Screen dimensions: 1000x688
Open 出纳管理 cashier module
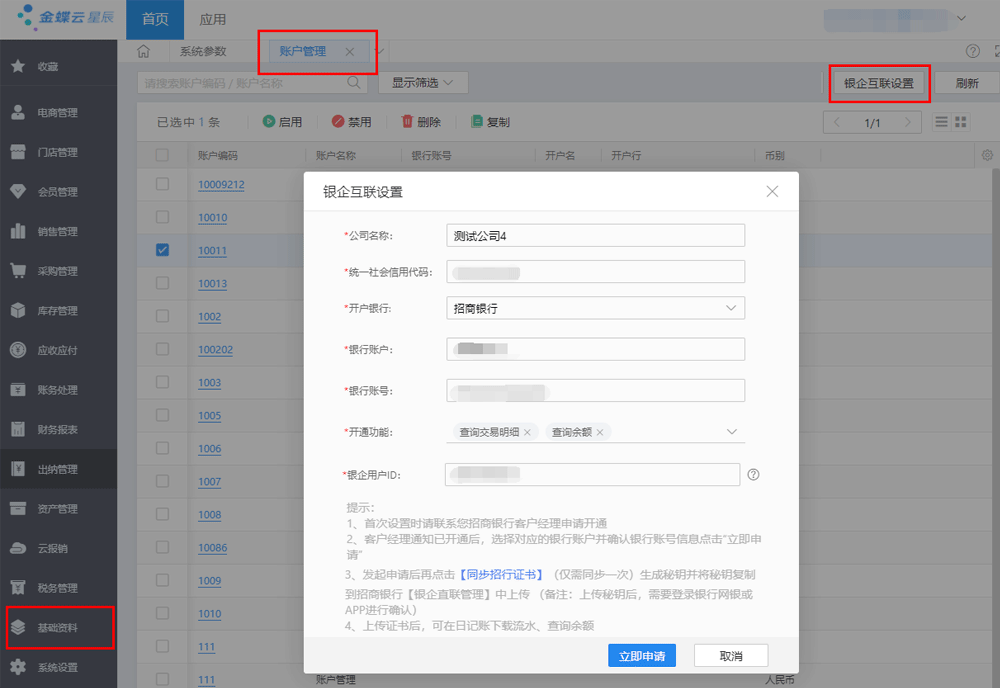57,469
